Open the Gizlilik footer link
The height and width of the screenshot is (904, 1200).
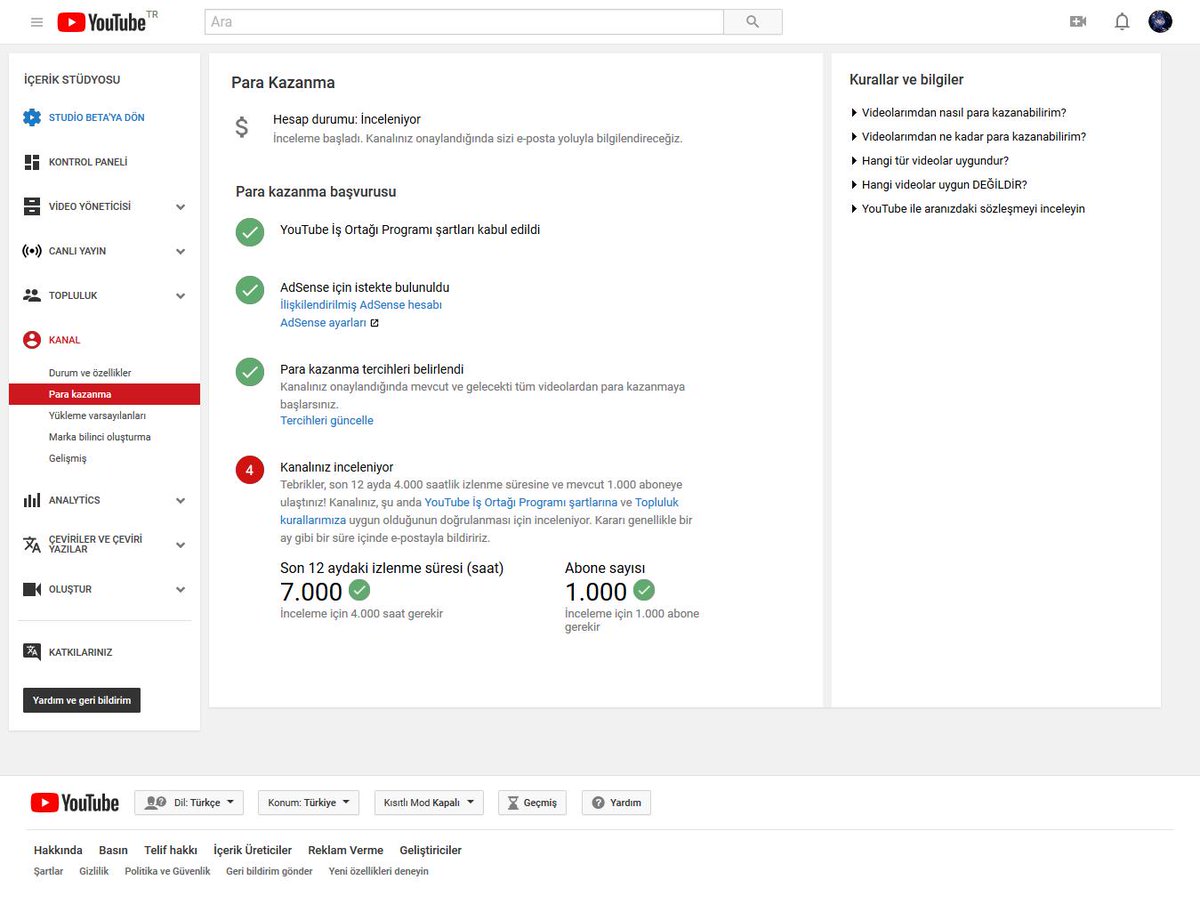(x=94, y=871)
